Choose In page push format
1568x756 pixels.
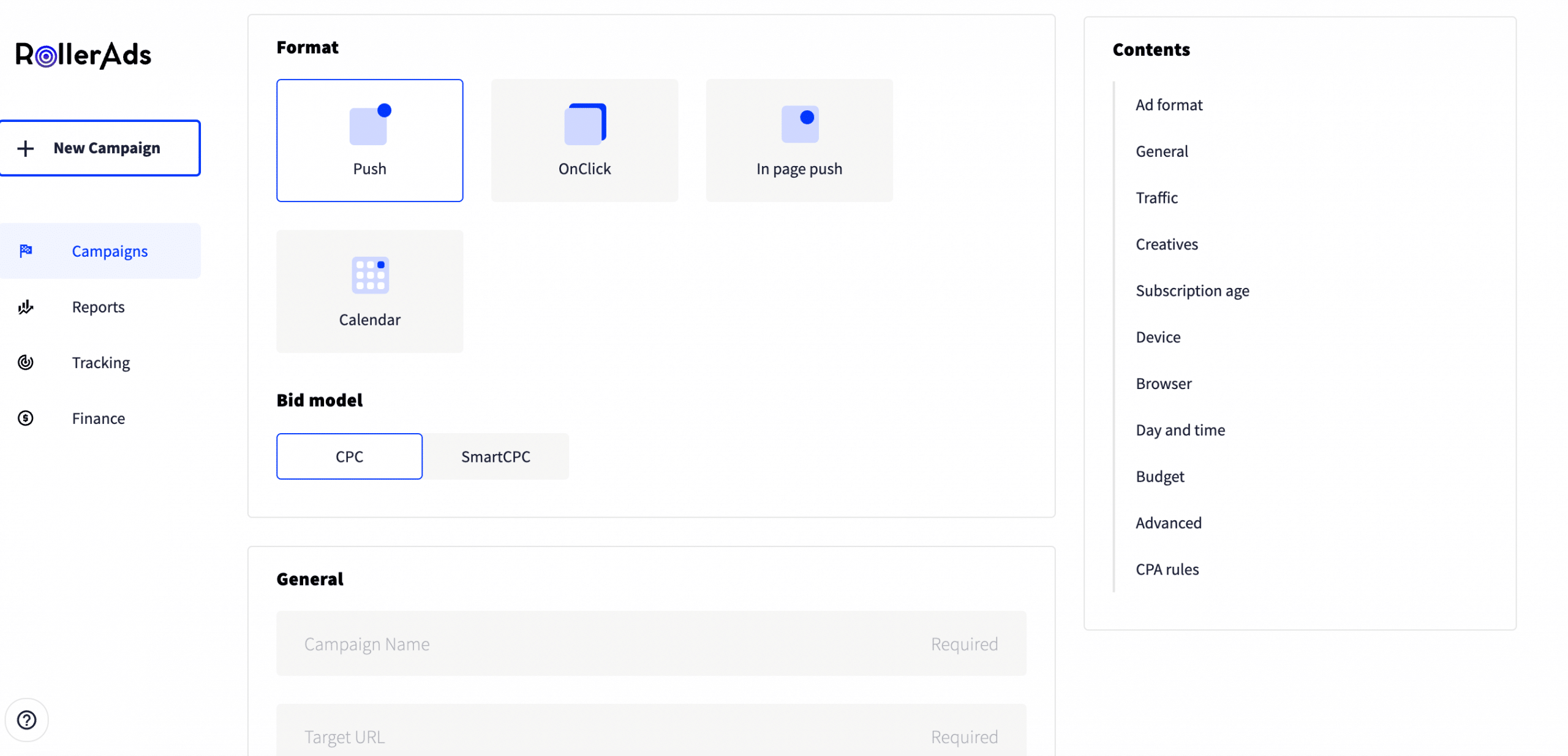[x=799, y=140]
